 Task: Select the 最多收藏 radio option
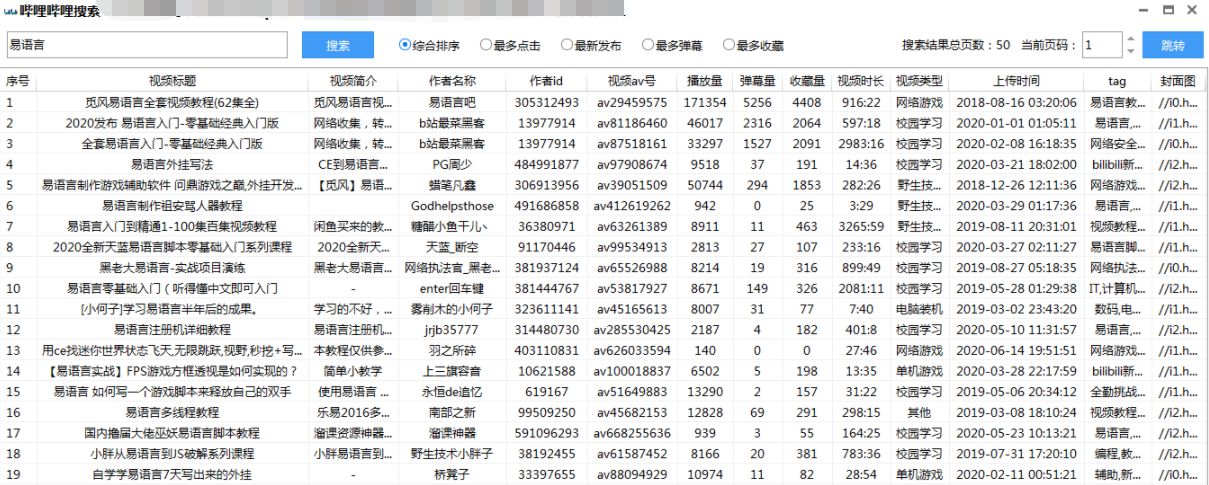[753, 45]
